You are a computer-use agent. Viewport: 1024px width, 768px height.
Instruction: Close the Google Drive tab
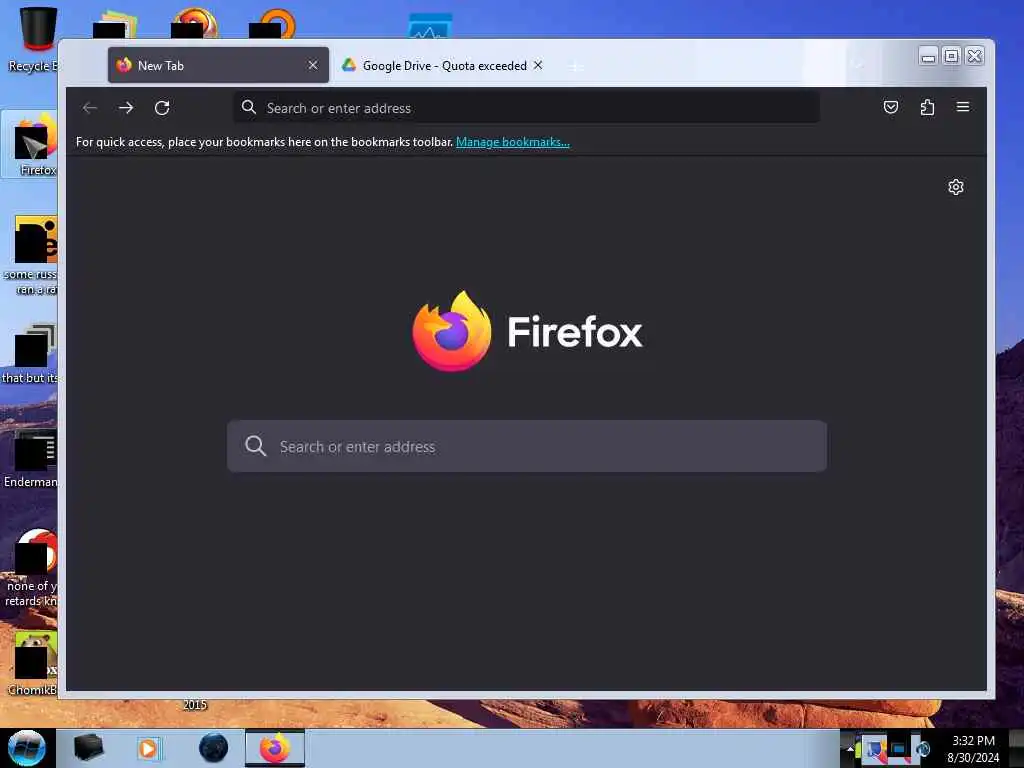click(x=537, y=65)
